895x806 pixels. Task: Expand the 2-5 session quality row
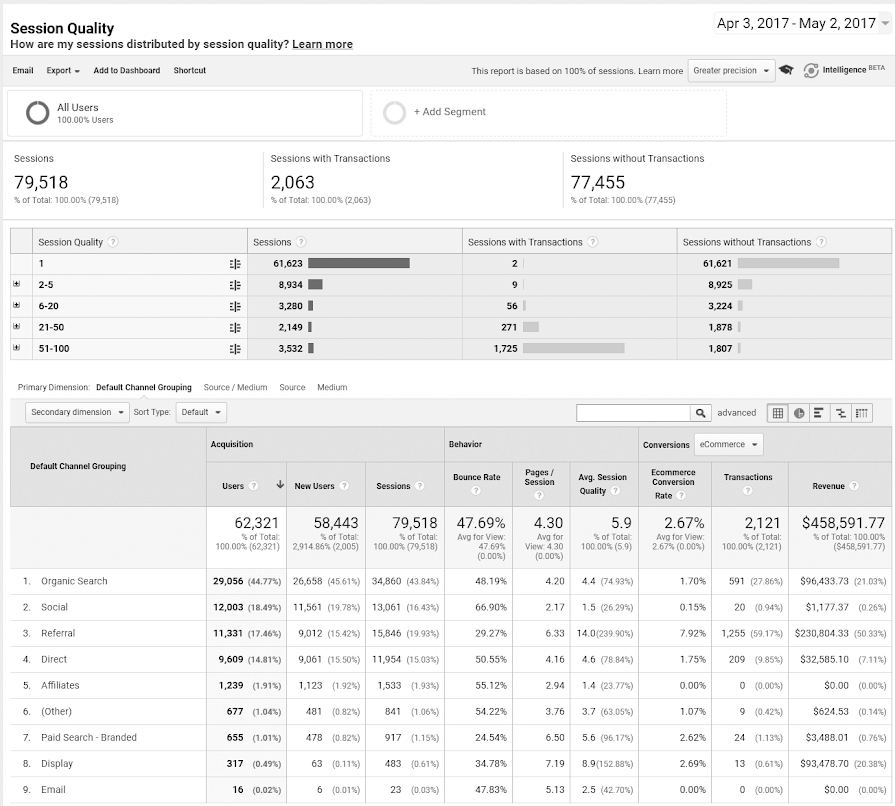point(17,284)
